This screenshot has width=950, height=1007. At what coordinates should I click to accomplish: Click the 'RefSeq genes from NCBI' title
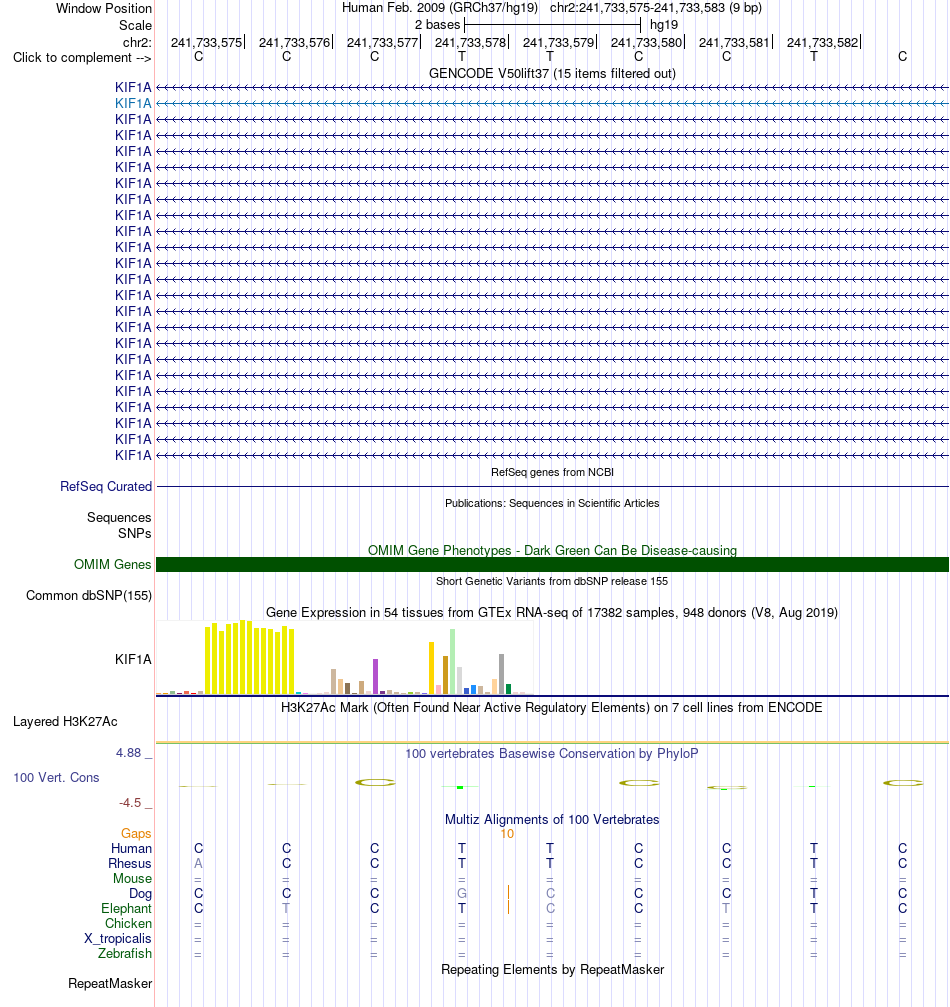click(x=552, y=472)
